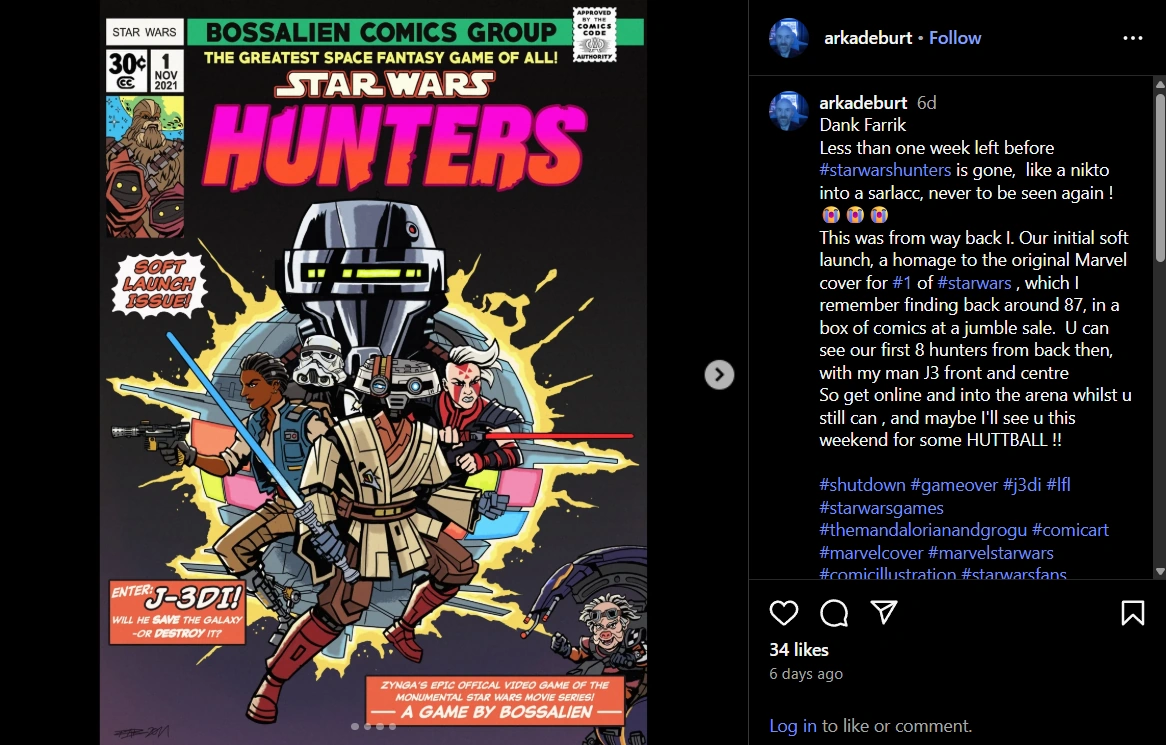Click arkadeburt avatar beside the caption
This screenshot has height=745, width=1166.
pos(788,111)
